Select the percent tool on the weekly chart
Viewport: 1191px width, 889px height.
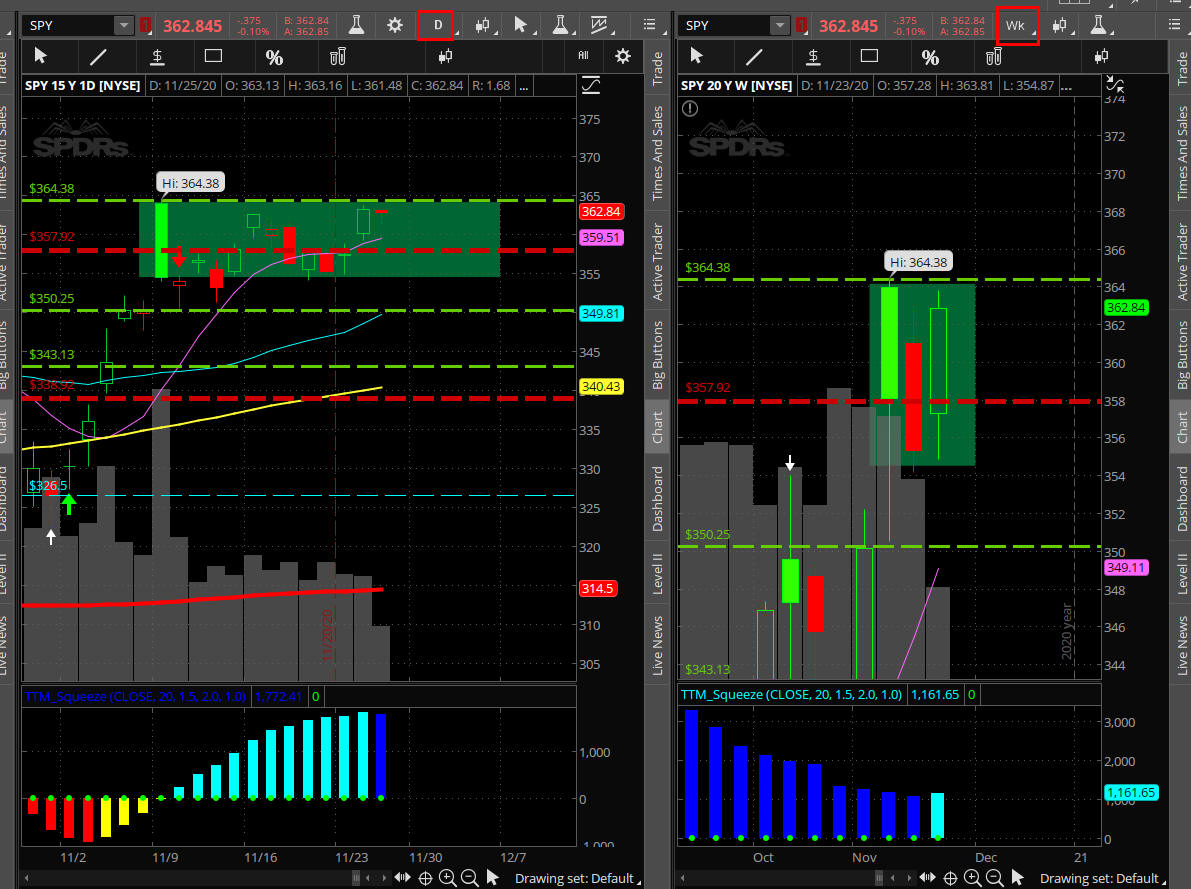pyautogui.click(x=930, y=56)
